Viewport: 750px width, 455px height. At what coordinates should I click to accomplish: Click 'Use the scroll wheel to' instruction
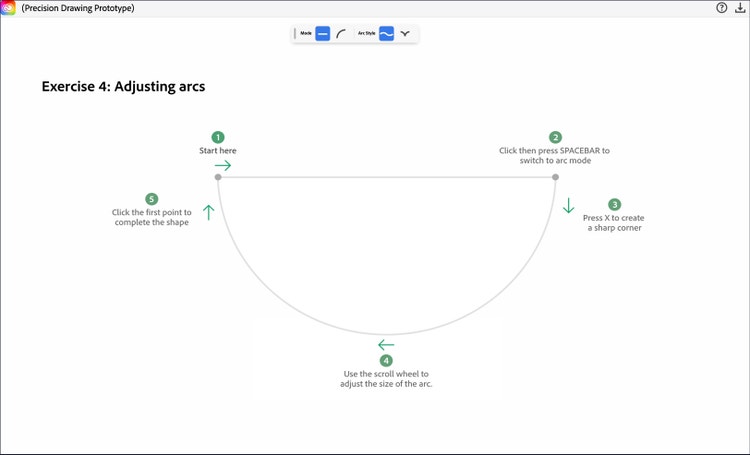[386, 374]
